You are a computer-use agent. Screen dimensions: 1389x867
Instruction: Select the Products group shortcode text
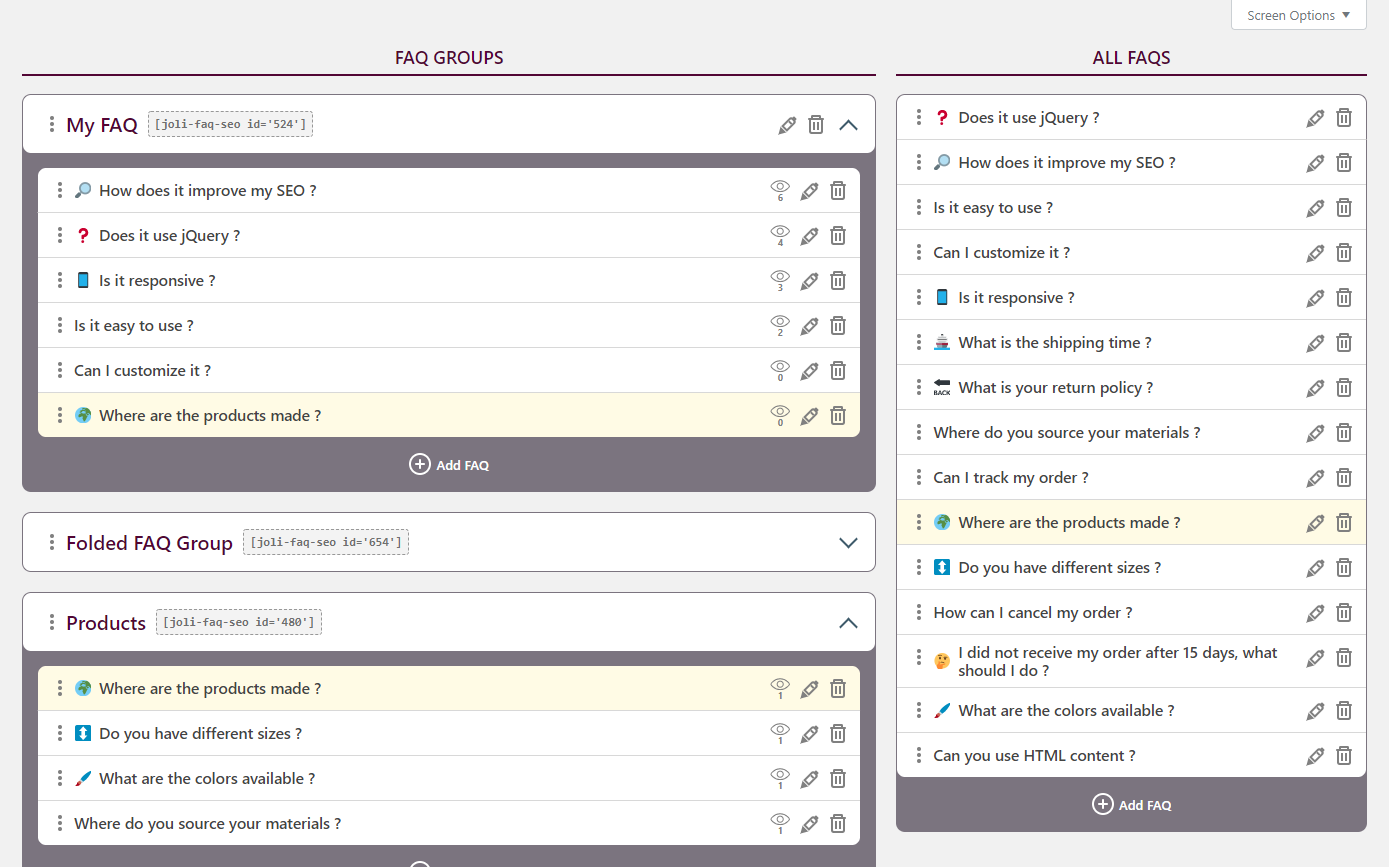click(238, 623)
